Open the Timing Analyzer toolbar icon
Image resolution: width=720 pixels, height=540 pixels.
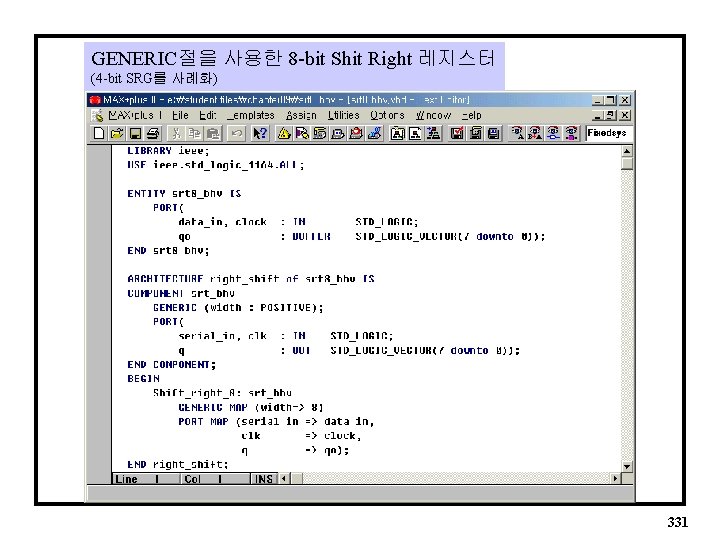pos(356,133)
